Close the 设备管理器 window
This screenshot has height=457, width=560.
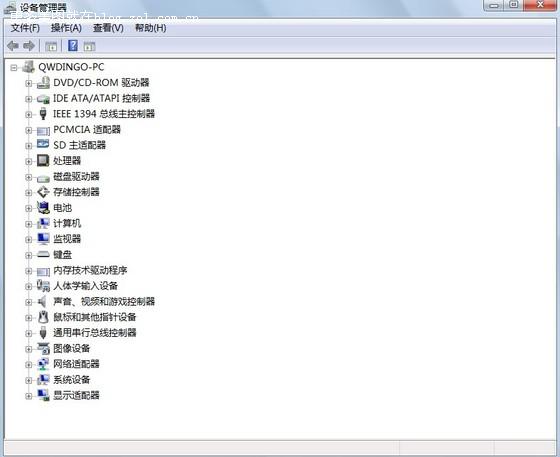point(540,5)
